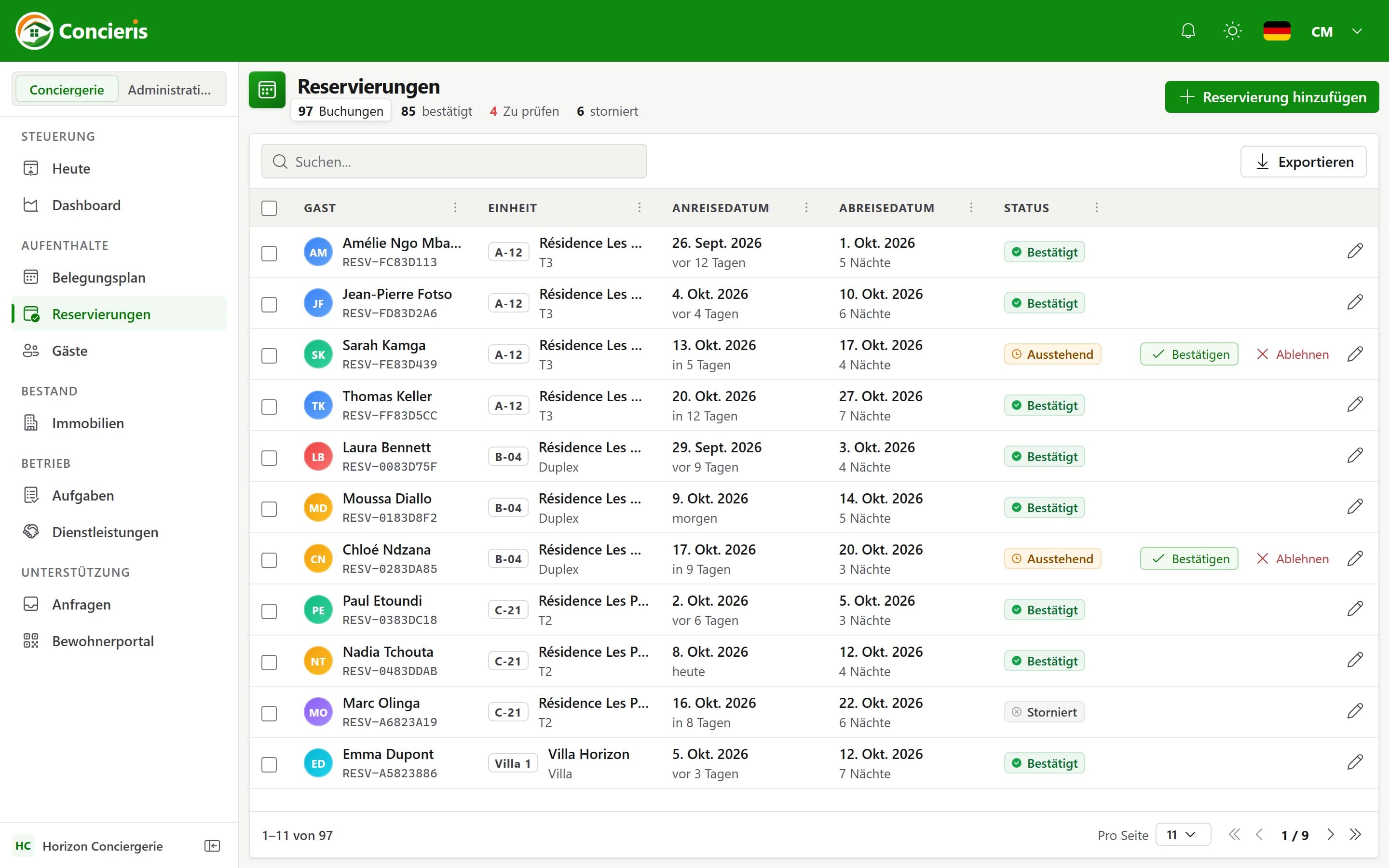This screenshot has width=1389, height=868.
Task: Click the Concieris logo
Action: tap(82, 31)
